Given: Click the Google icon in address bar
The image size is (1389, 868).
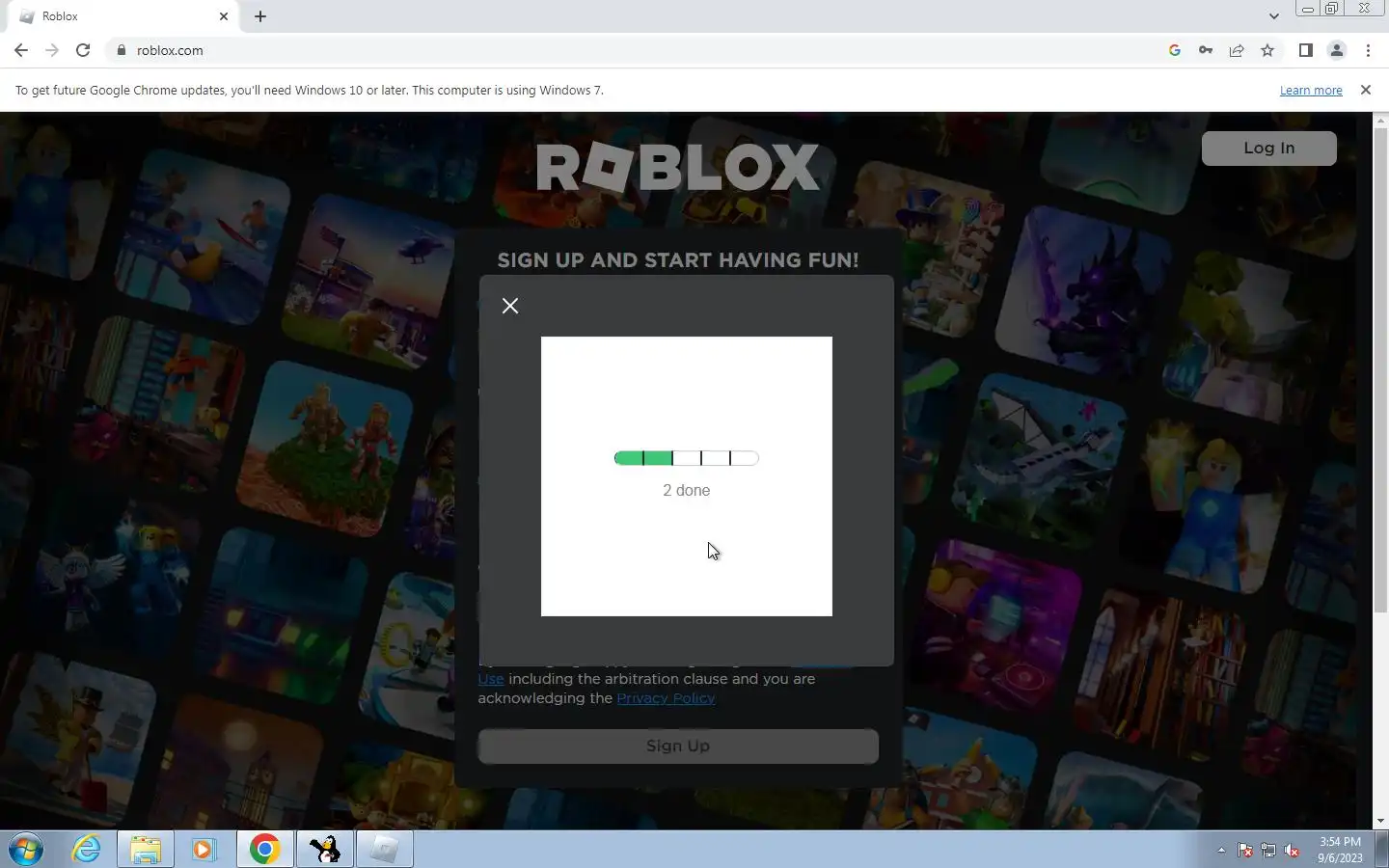Looking at the screenshot, I should 1174,50.
